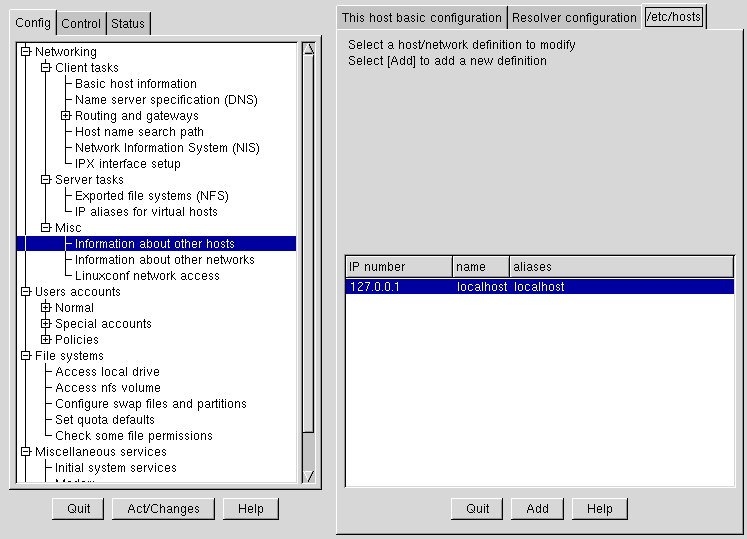Collapse the Client tasks branch
This screenshot has width=747, height=539.
(46, 68)
